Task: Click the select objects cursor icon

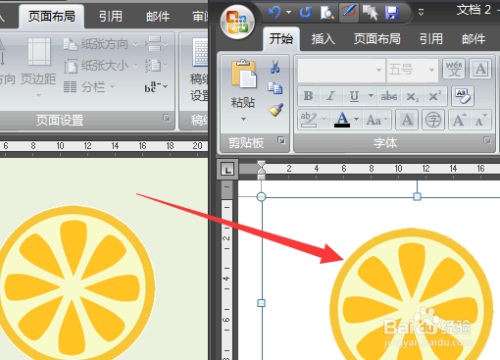Action: (x=370, y=13)
